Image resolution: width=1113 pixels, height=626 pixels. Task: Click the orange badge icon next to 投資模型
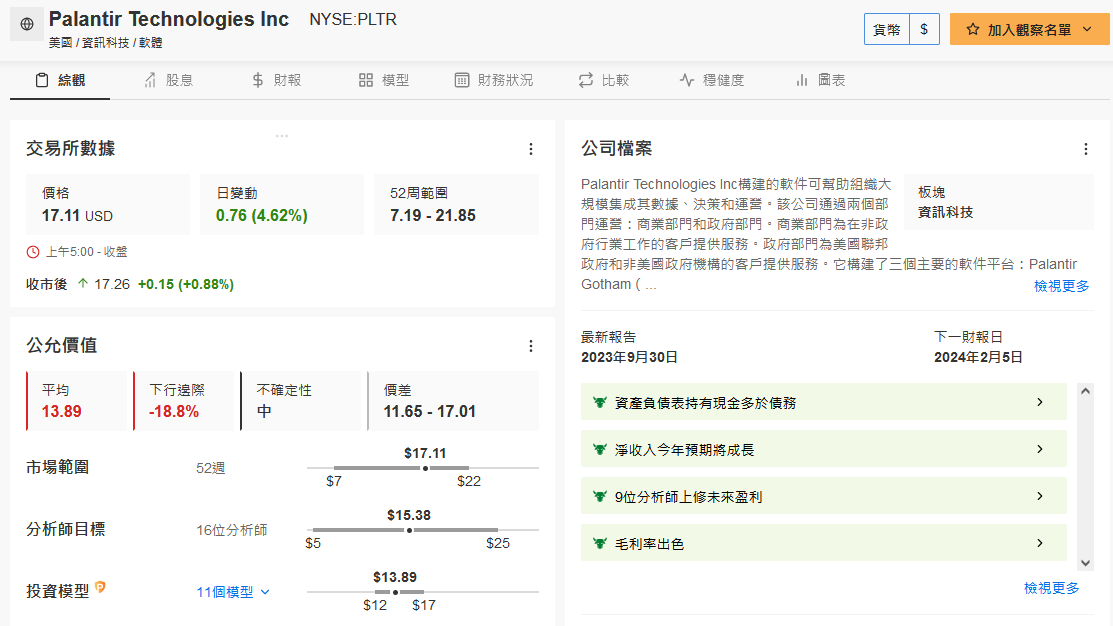click(x=100, y=587)
